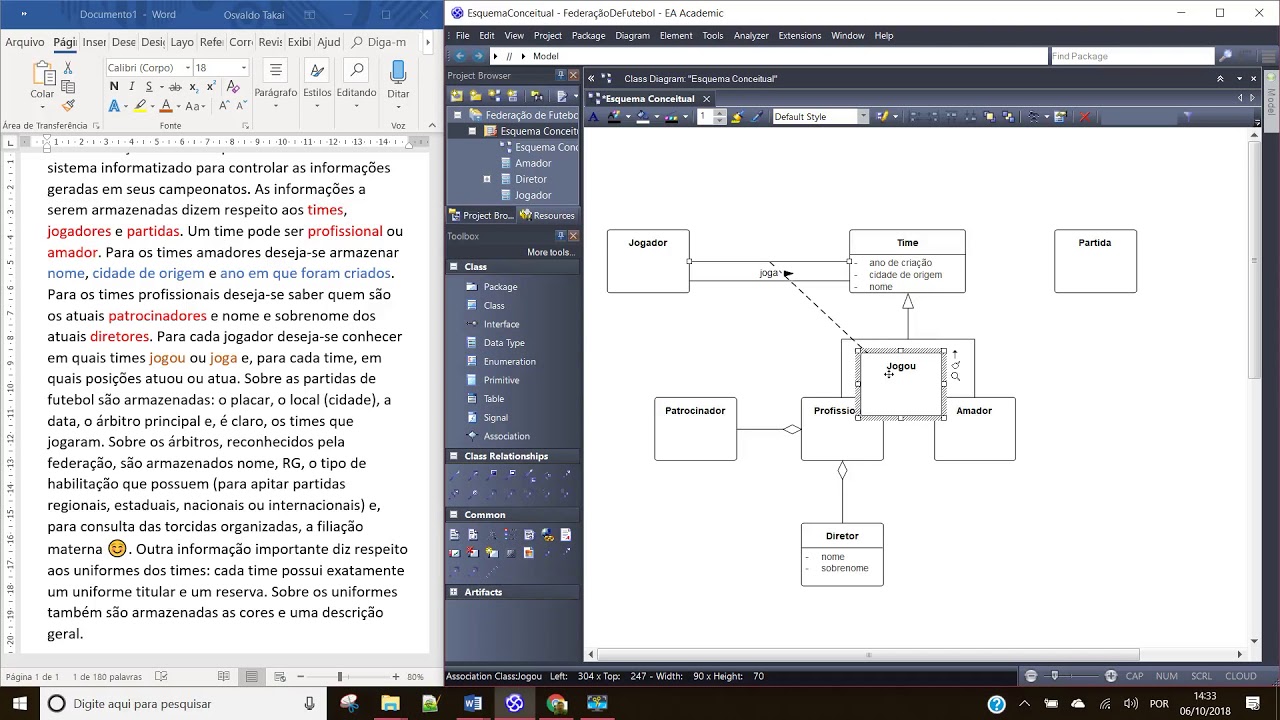Collapse the Class section in the Toolbox
The width and height of the screenshot is (1280, 720).
454,267
